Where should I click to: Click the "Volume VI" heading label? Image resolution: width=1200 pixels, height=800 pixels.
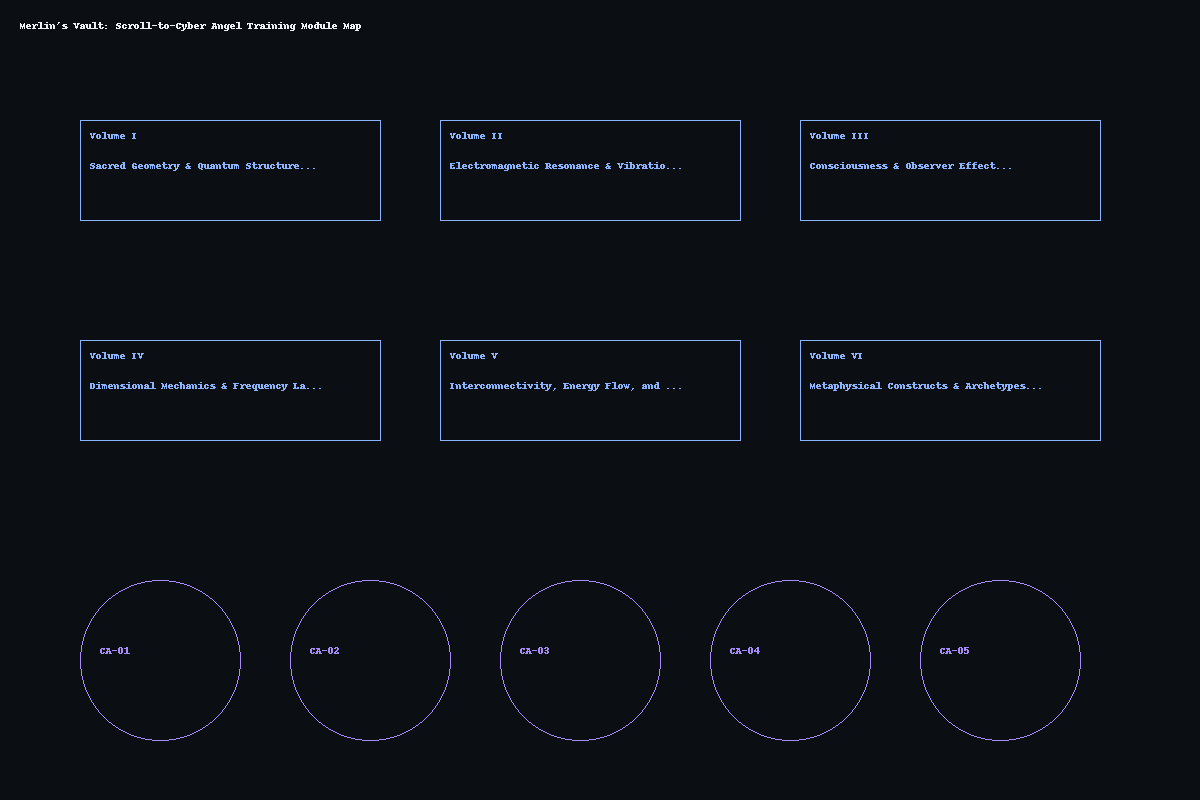(836, 356)
